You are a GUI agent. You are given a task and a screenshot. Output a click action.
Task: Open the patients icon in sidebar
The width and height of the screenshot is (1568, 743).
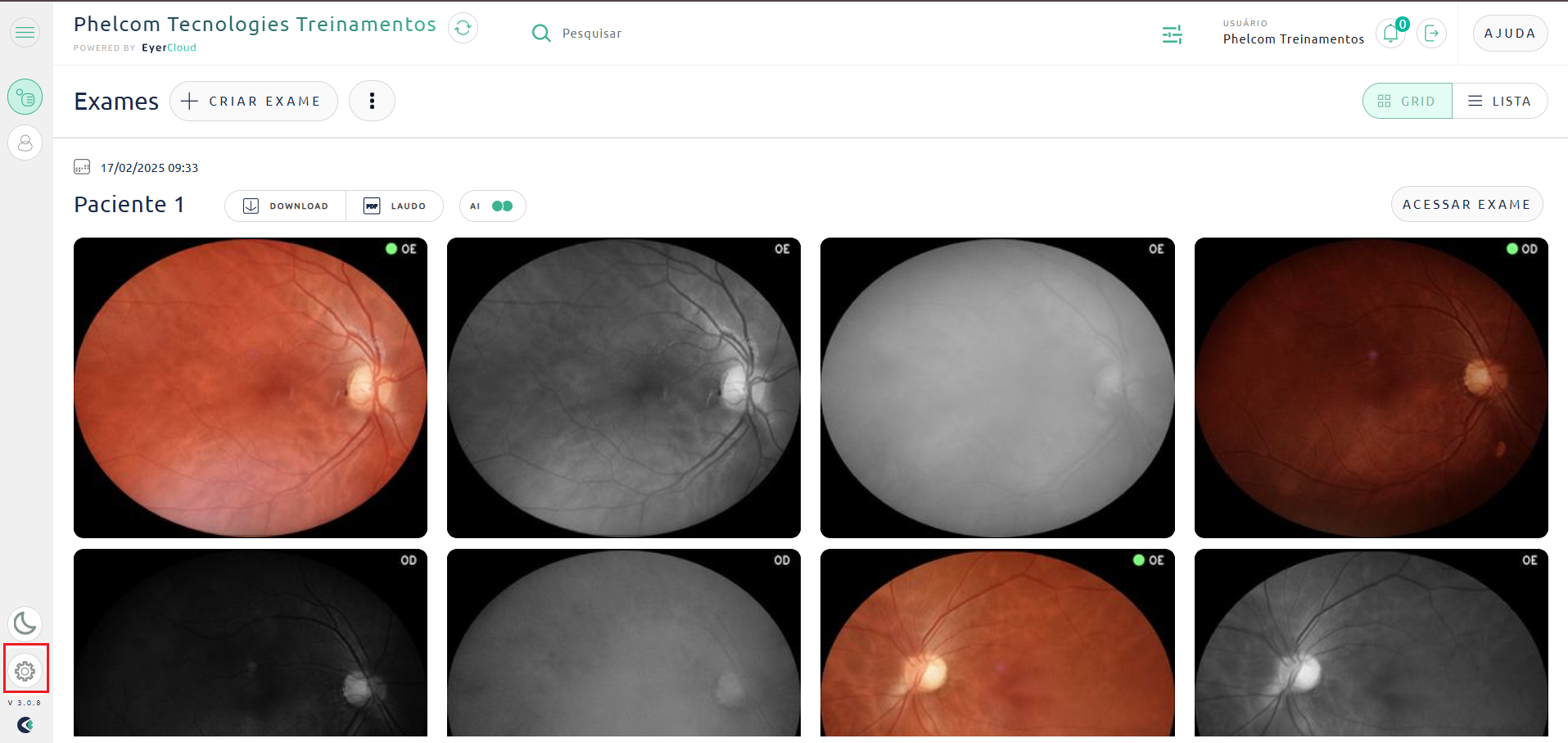point(25,143)
